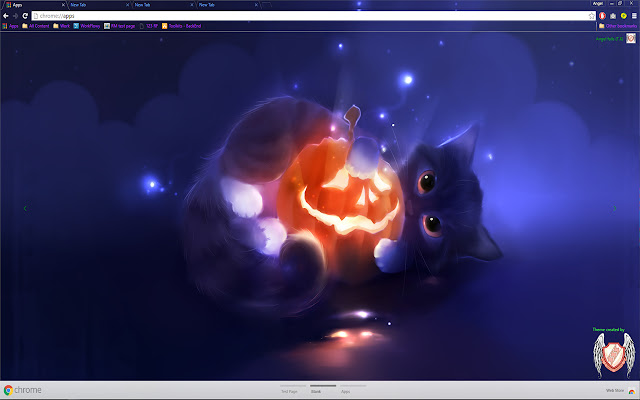640x400 pixels.
Task: Open the Chrome hamburger menu
Action: (634, 16)
